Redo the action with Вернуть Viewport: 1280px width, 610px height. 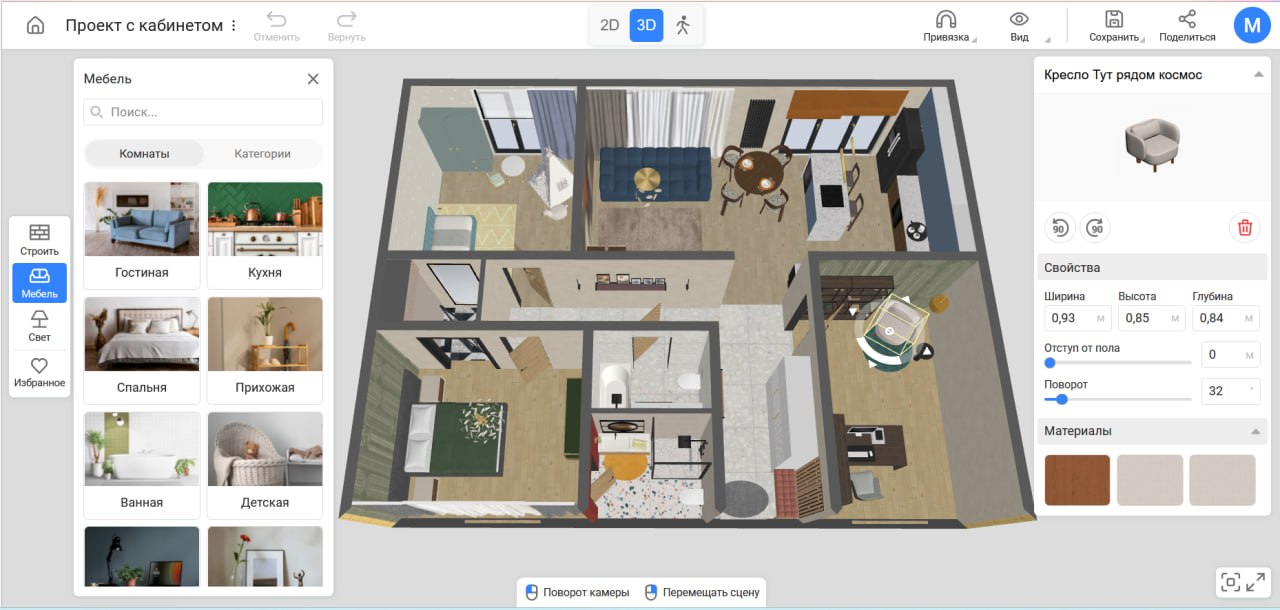(x=347, y=27)
